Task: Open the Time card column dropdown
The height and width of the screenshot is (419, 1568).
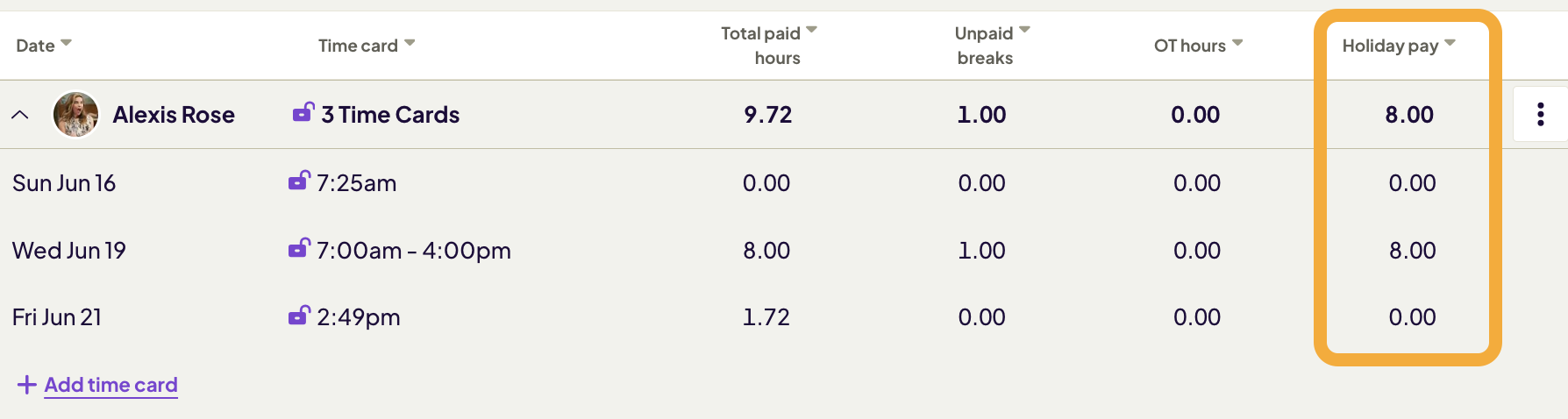Action: [x=410, y=43]
